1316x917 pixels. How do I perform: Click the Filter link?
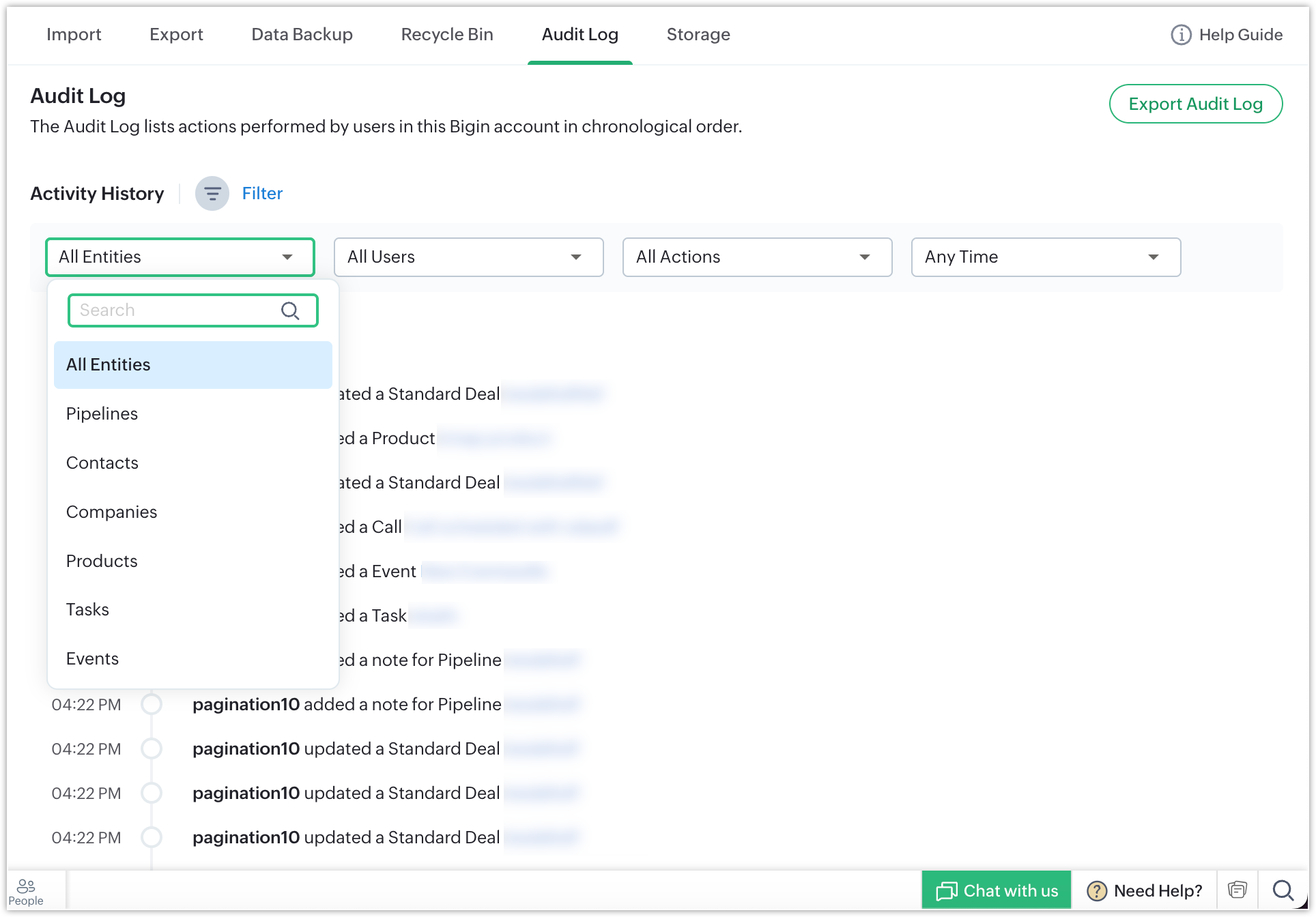tap(262, 194)
